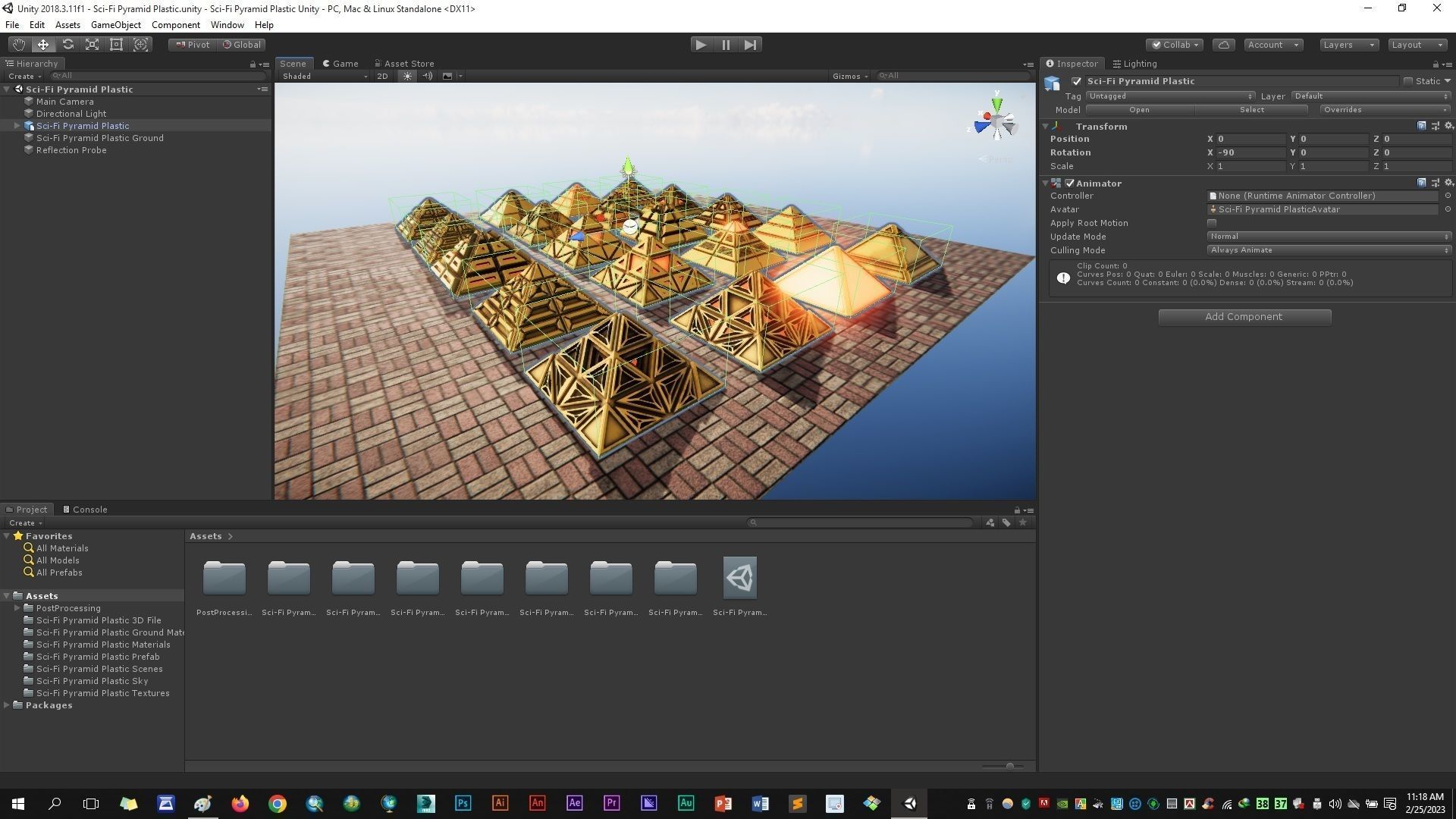The width and height of the screenshot is (1456, 819).
Task: Start Play mode
Action: [x=701, y=45]
